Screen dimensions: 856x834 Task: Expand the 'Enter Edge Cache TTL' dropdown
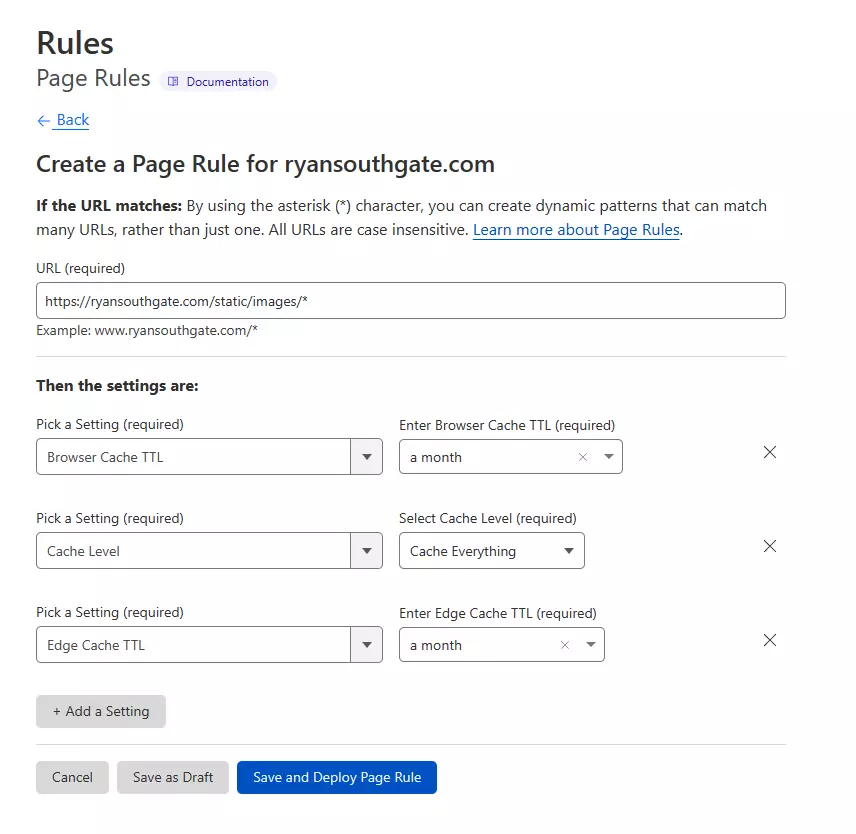click(x=588, y=644)
